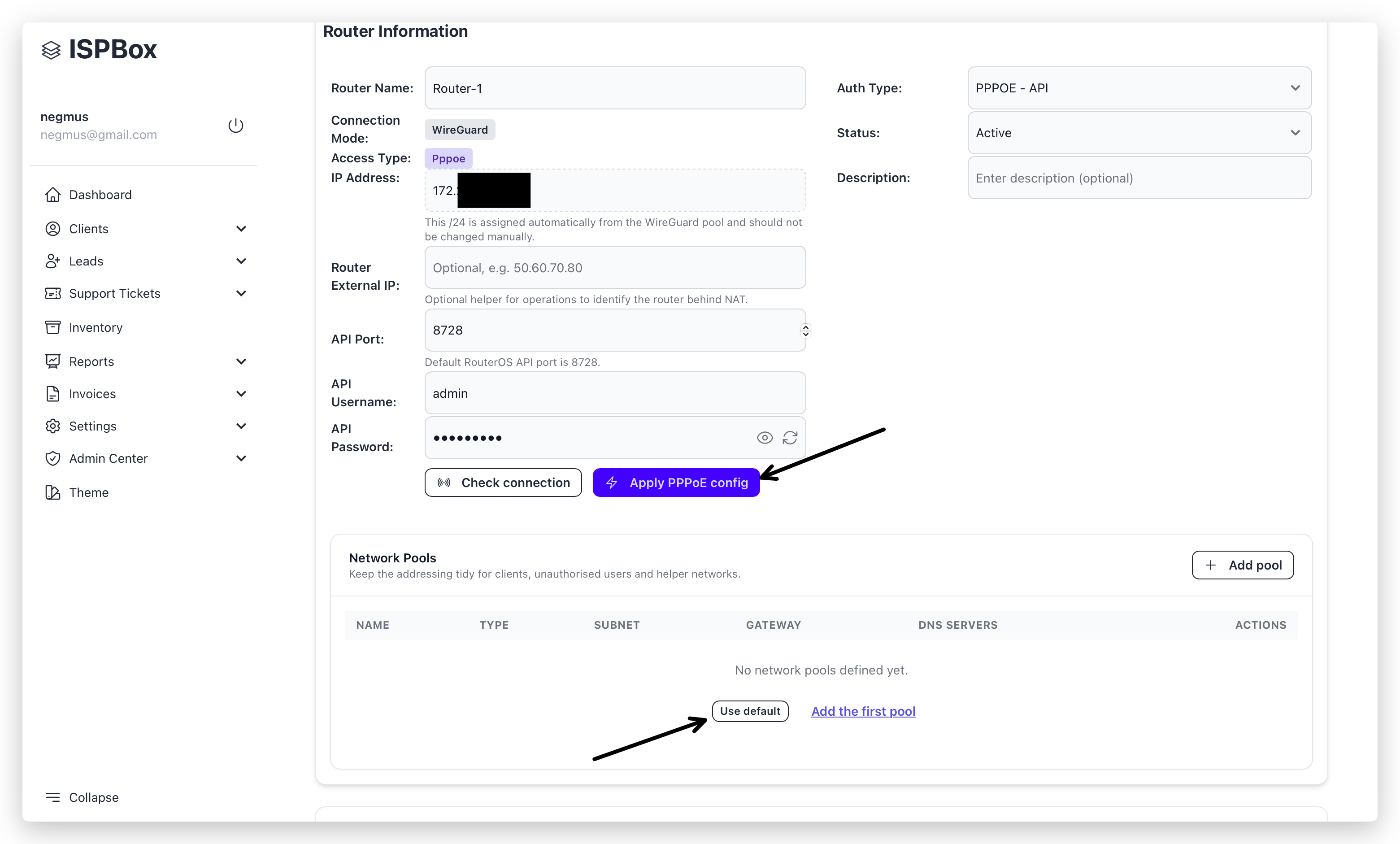Expand the Clients menu chevron
This screenshot has width=1400, height=844.
point(241,228)
